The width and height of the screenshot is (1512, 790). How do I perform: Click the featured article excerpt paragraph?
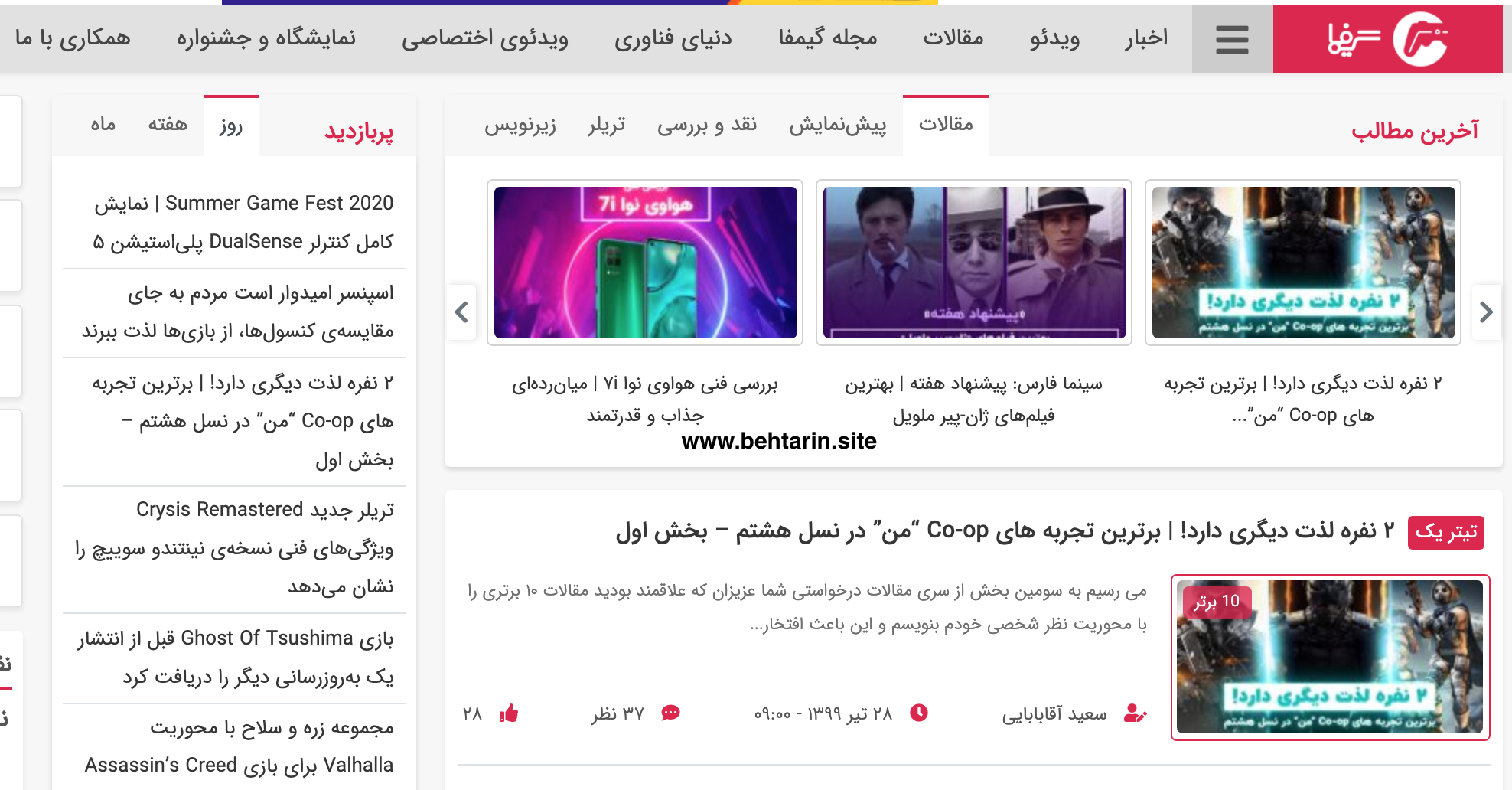pyautogui.click(x=807, y=608)
